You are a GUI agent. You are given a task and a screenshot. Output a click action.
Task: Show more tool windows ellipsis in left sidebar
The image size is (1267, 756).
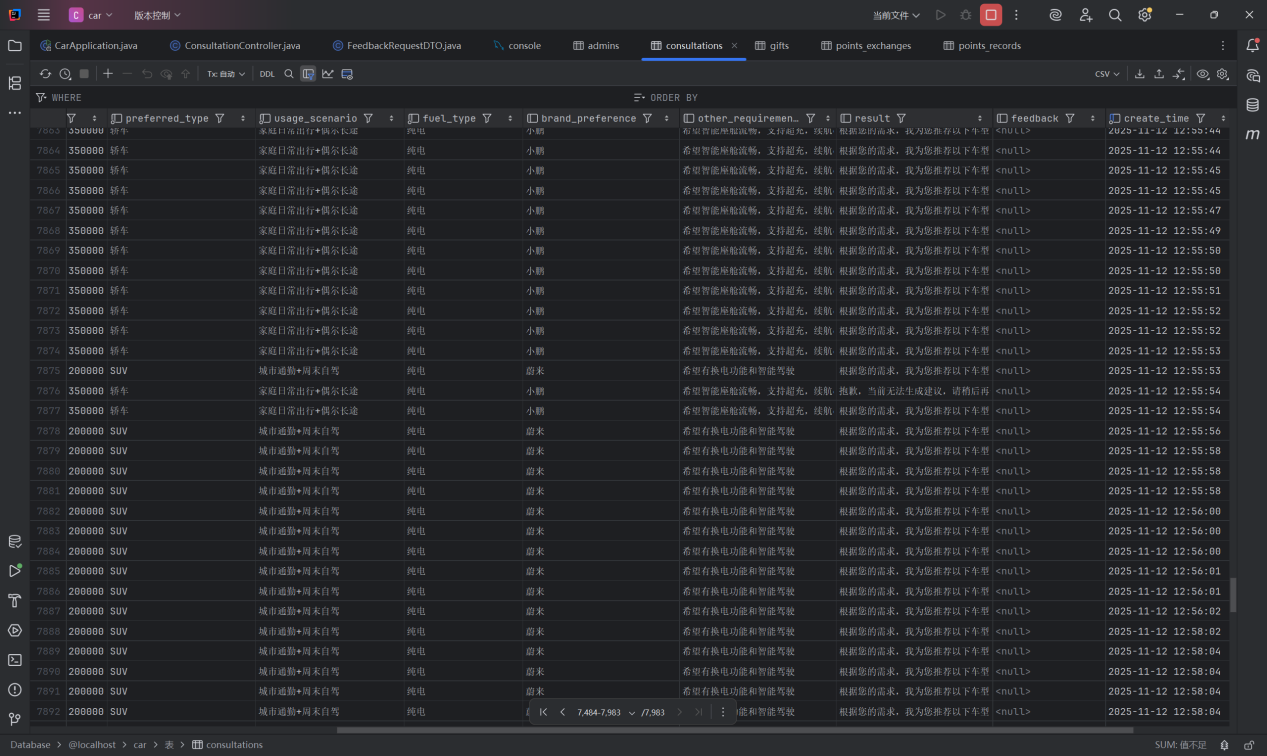click(14, 113)
